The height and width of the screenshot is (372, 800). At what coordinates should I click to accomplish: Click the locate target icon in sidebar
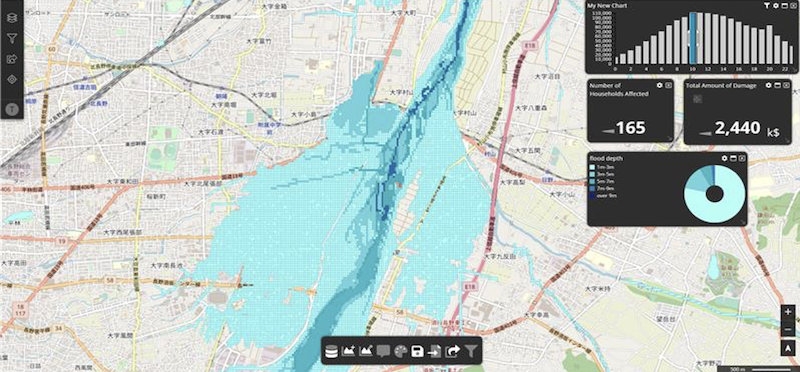pos(12,79)
